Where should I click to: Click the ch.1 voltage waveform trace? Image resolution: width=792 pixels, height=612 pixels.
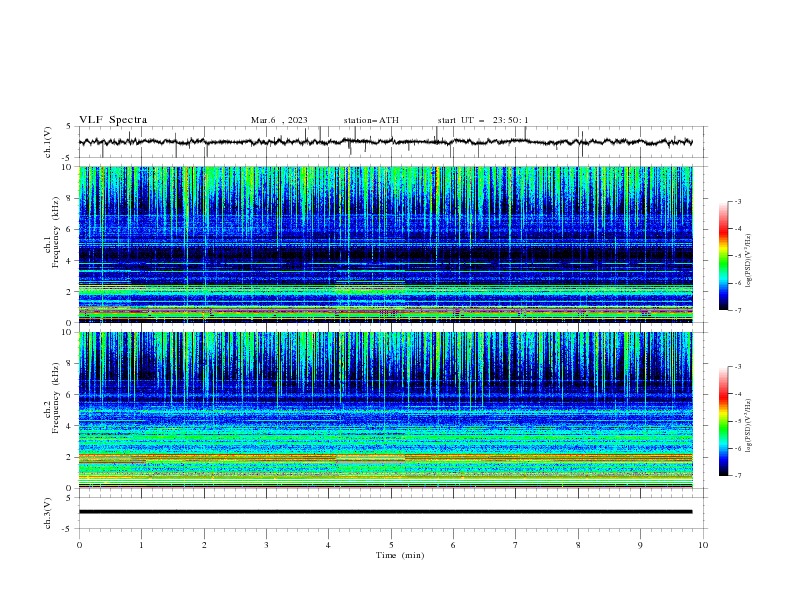pyautogui.click(x=385, y=142)
